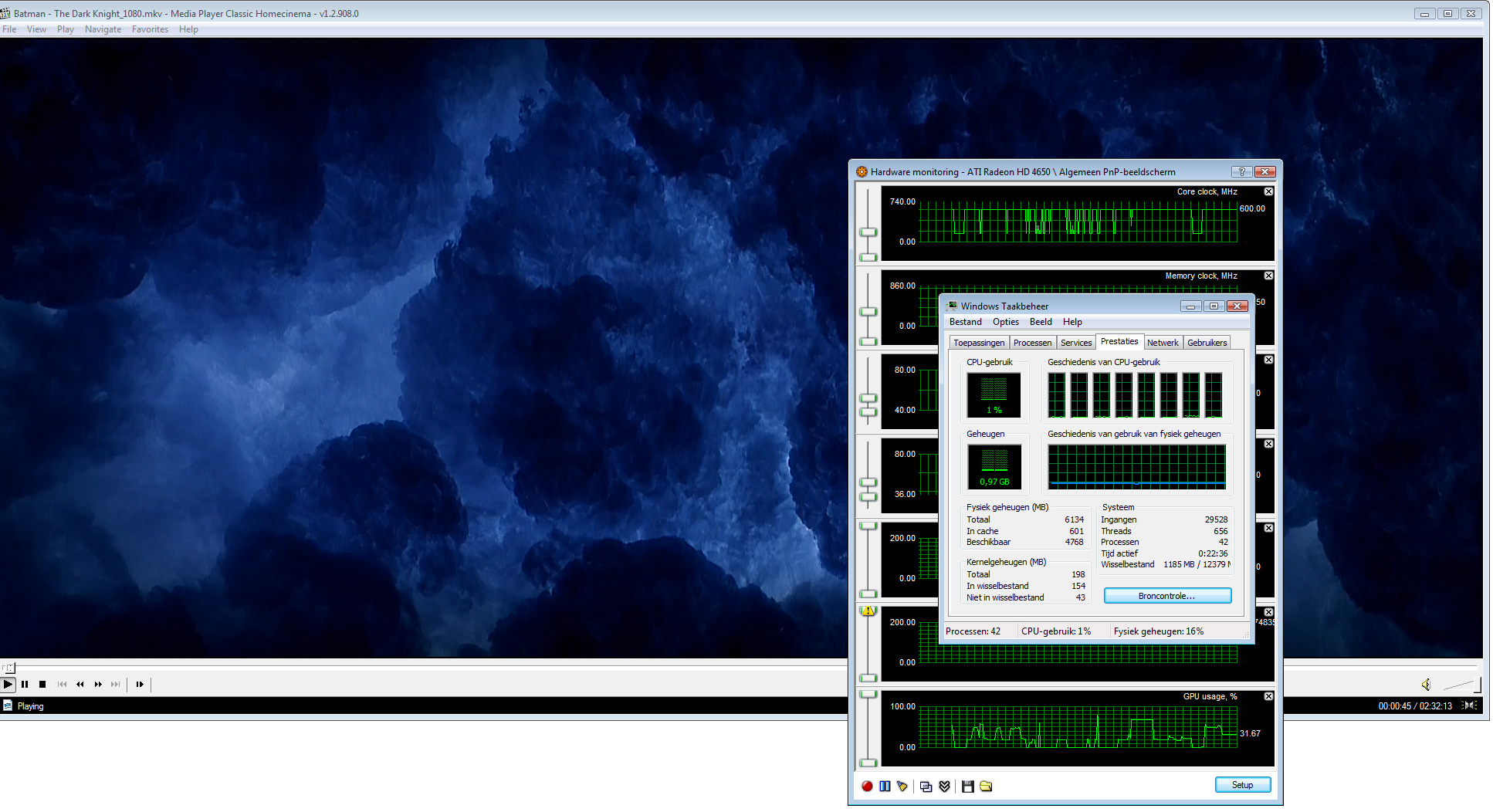Pause the Batman video
1493x812 pixels.
[25, 685]
